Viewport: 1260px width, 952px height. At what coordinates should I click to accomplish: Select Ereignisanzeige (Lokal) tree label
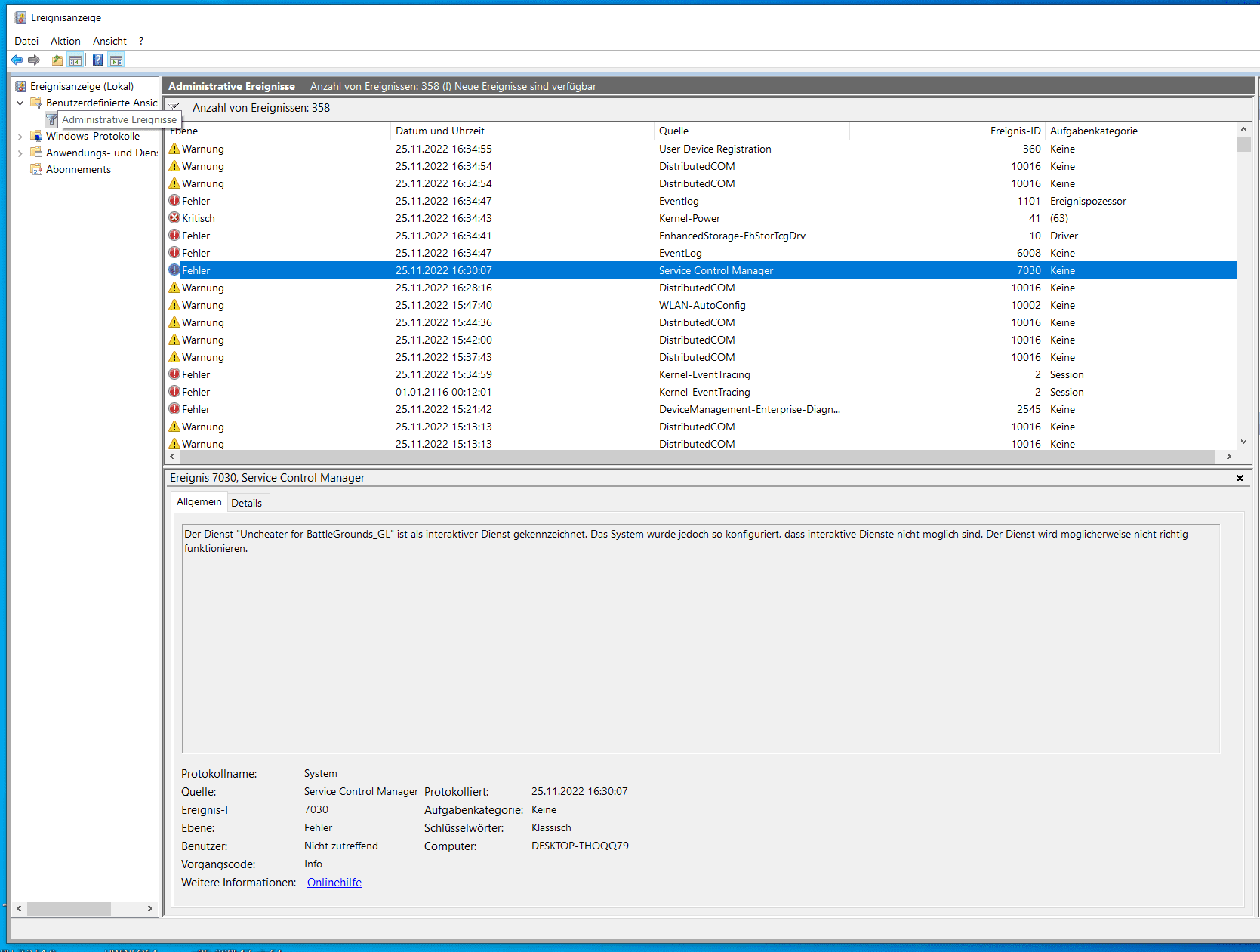pos(82,86)
